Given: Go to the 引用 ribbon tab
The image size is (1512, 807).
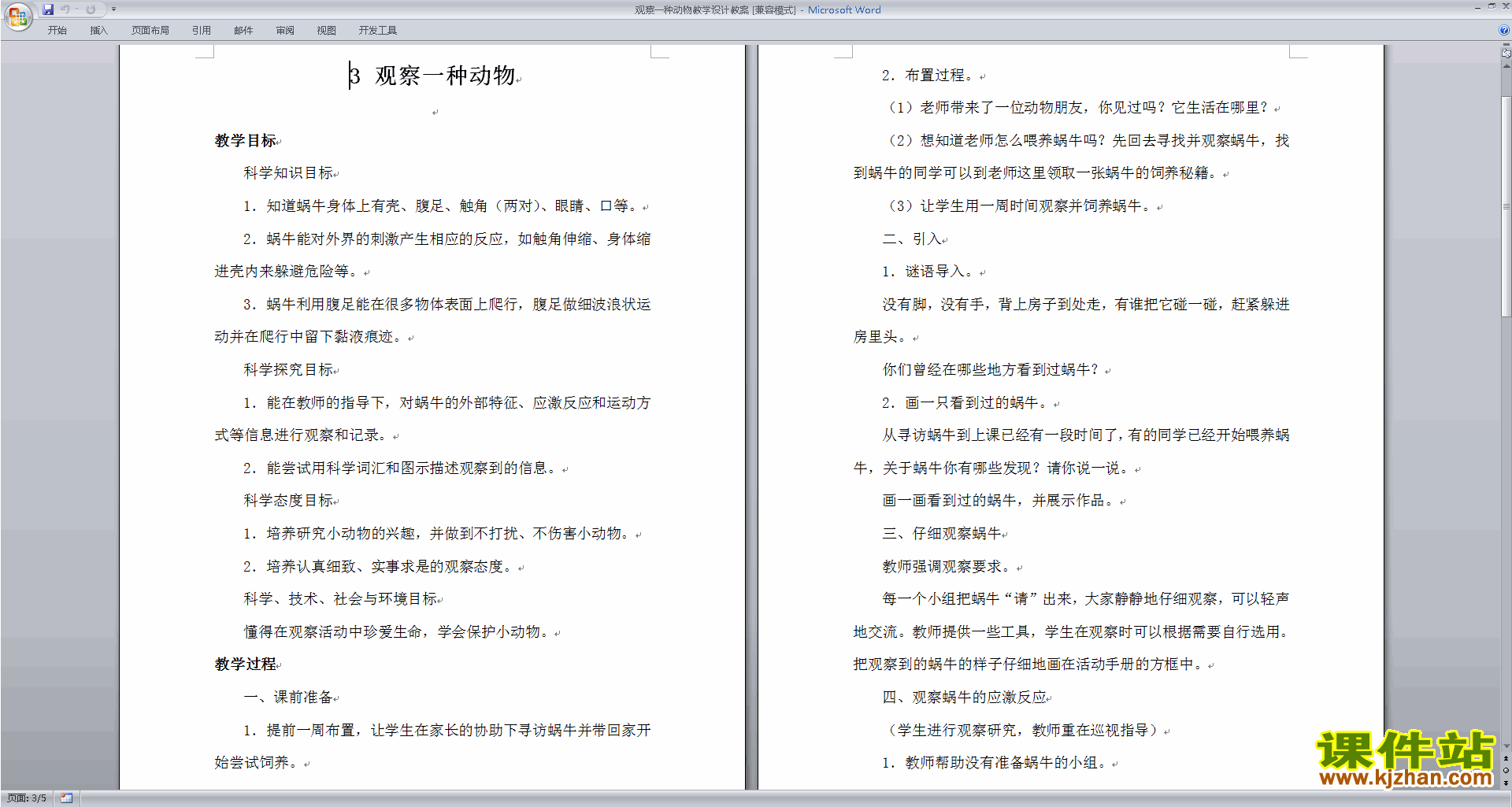Looking at the screenshot, I should tap(202, 31).
